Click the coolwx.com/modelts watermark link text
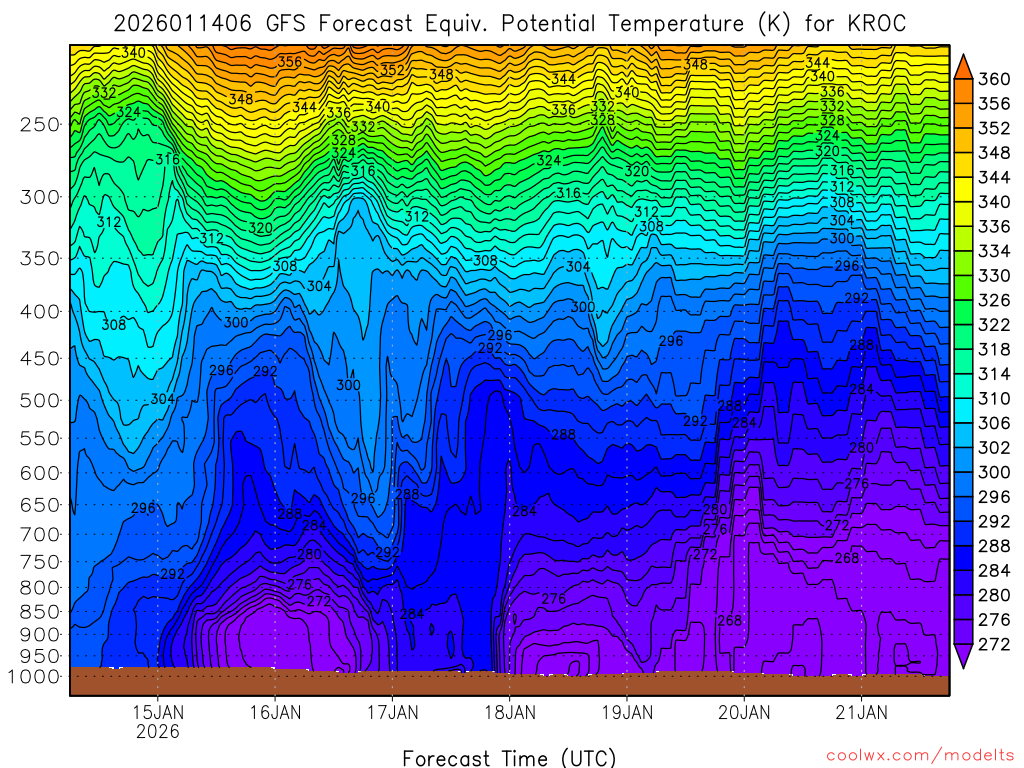This screenshot has height=768, width=1024. click(x=920, y=756)
